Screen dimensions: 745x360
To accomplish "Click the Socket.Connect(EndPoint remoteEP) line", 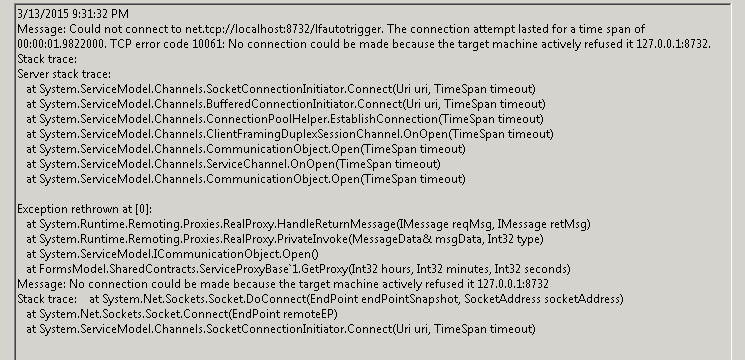I will click(x=182, y=314).
